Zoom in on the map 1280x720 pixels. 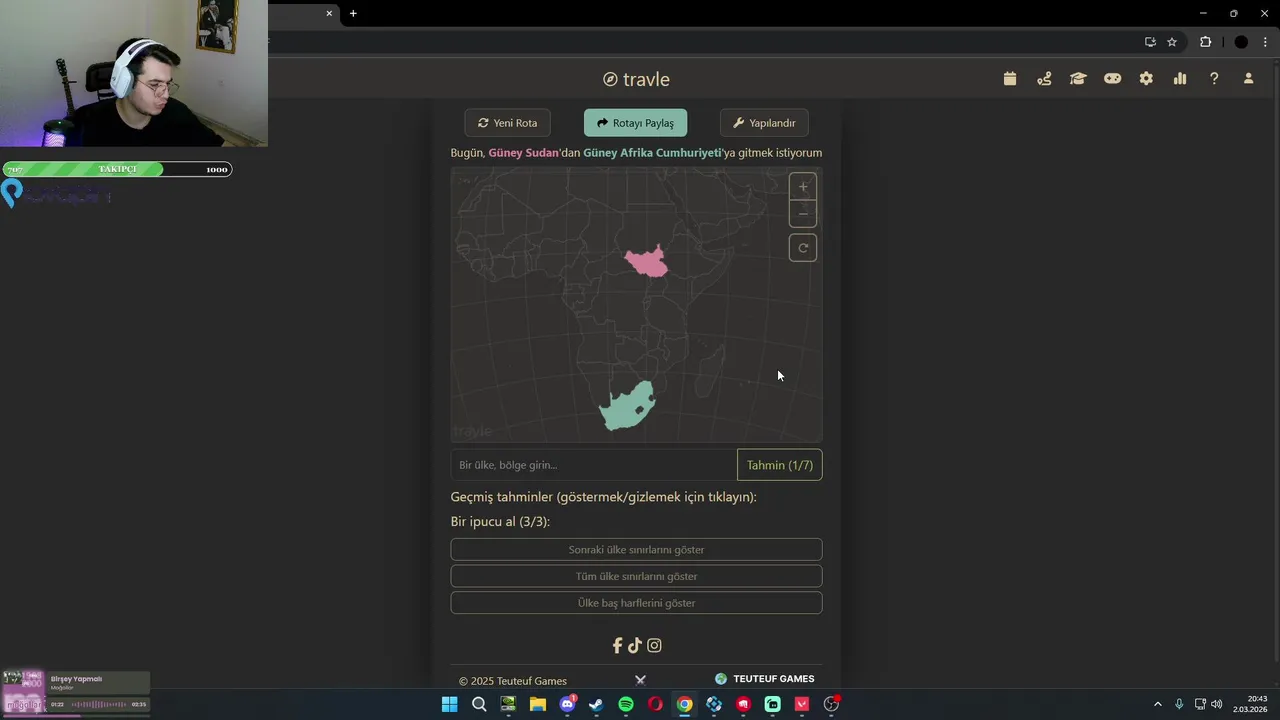coord(803,187)
